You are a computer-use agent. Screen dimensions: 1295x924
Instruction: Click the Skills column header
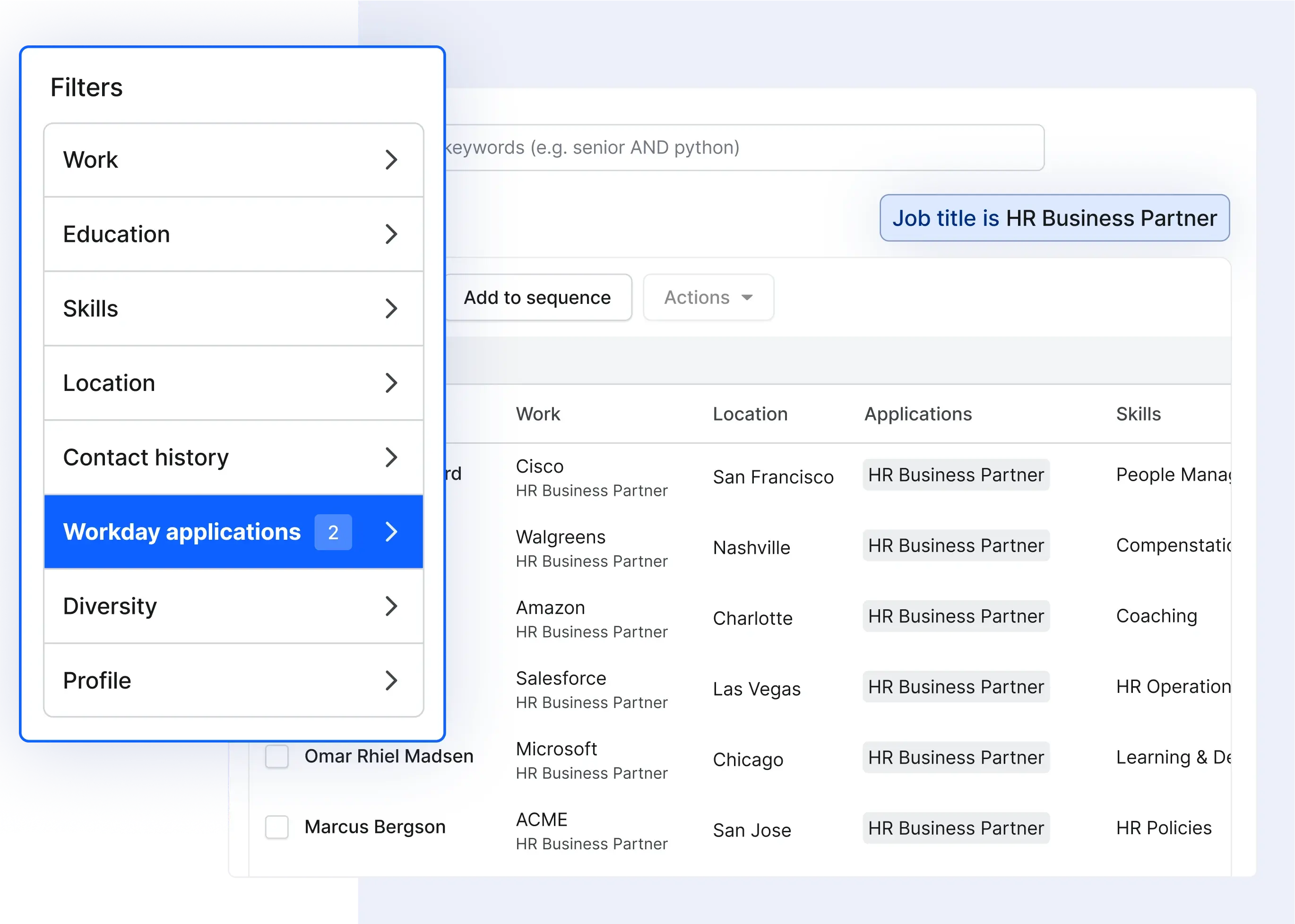(1138, 414)
